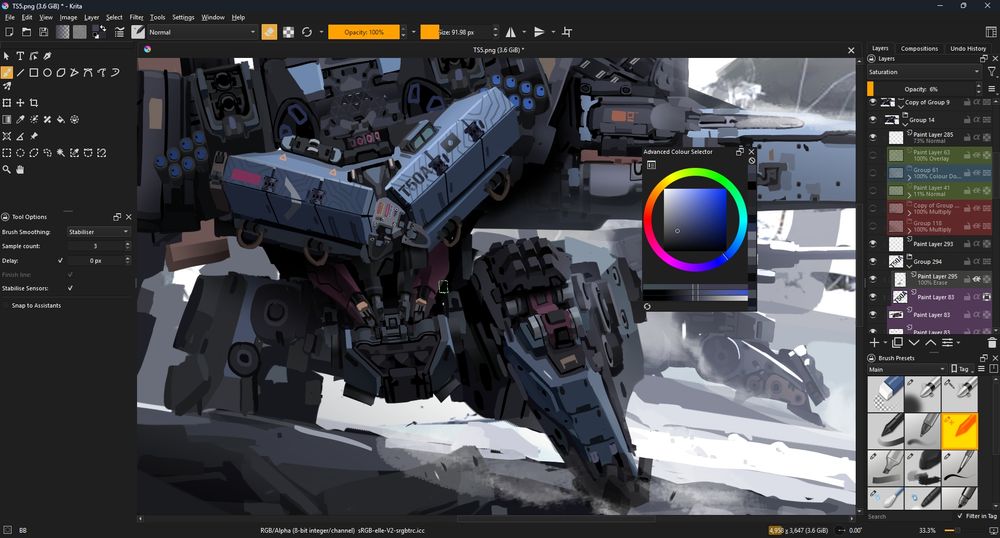Open the brush blending mode Normal dropdown

tap(202, 32)
